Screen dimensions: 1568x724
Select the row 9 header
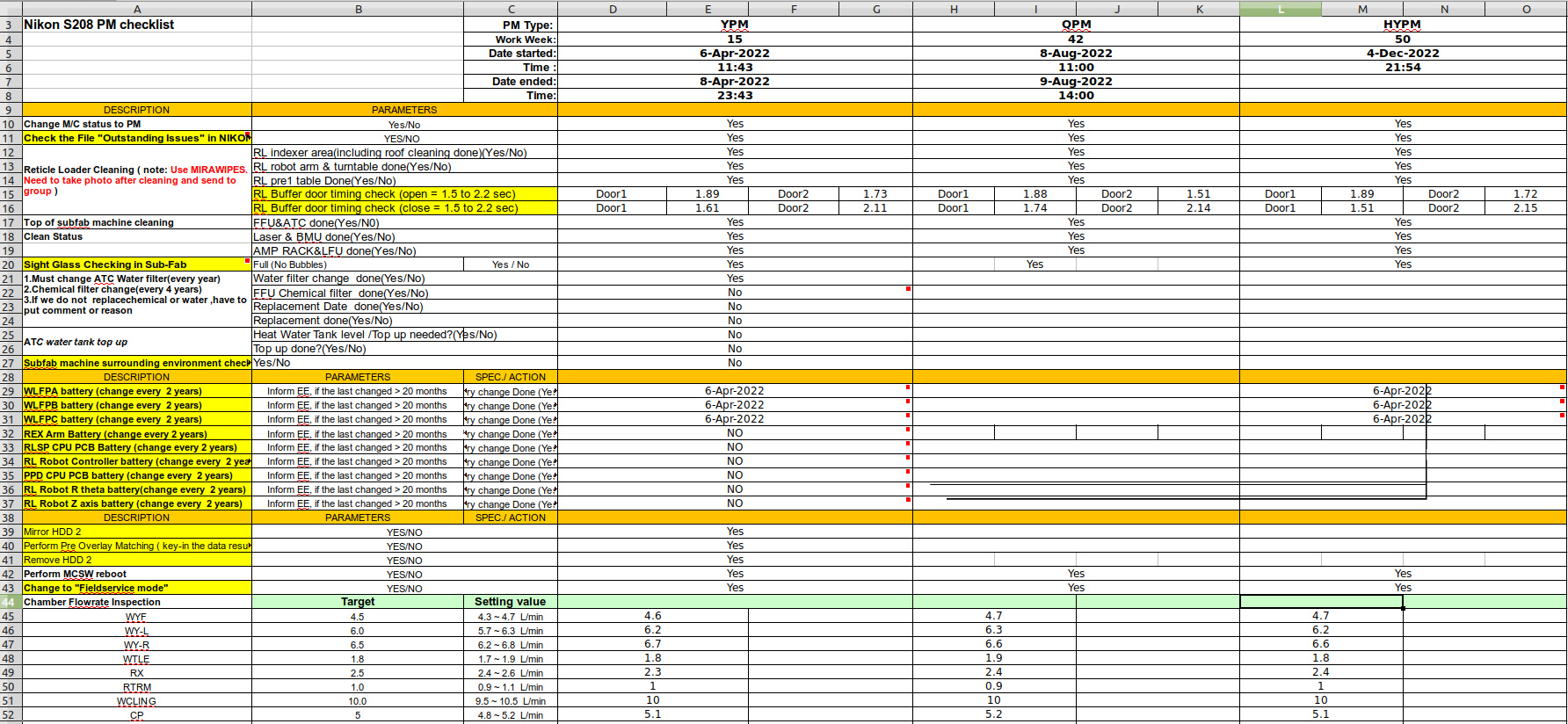[11, 110]
